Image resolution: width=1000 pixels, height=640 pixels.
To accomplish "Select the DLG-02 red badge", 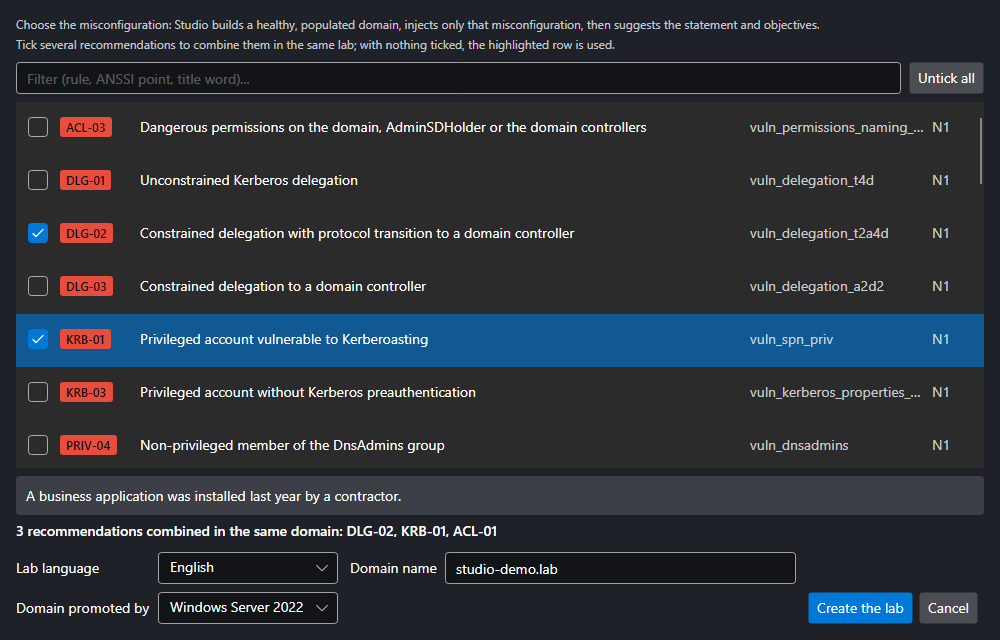I will click(86, 233).
